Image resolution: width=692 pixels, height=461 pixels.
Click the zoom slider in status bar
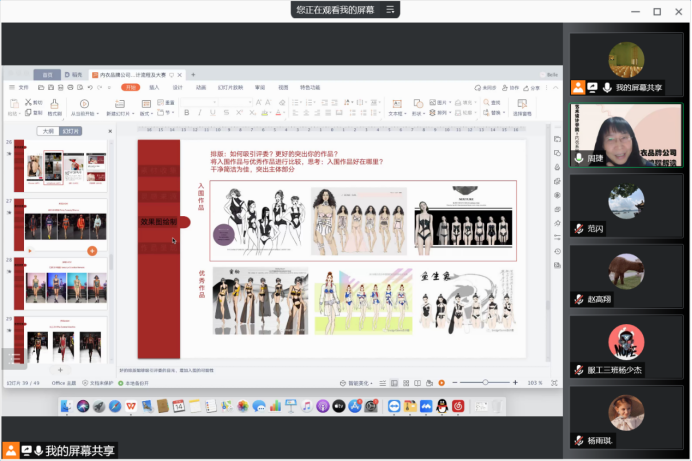tap(487, 383)
